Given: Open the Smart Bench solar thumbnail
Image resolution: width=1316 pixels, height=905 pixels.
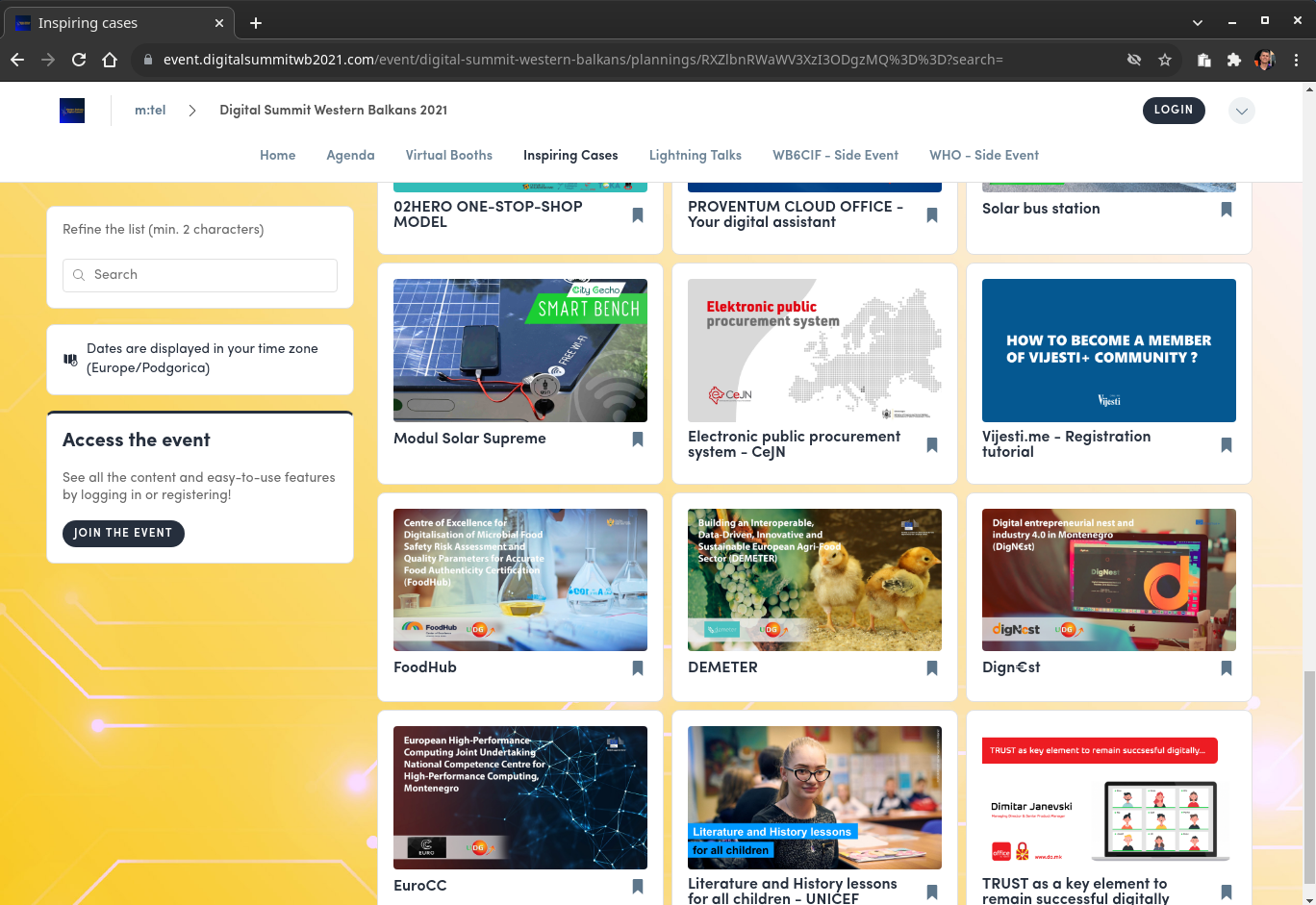Looking at the screenshot, I should coord(520,351).
